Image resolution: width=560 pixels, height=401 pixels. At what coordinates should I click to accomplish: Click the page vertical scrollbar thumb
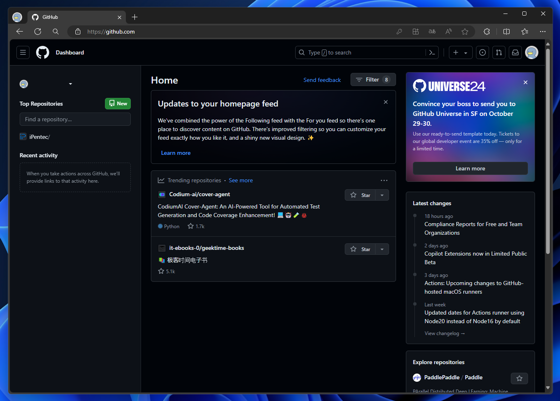(548, 150)
